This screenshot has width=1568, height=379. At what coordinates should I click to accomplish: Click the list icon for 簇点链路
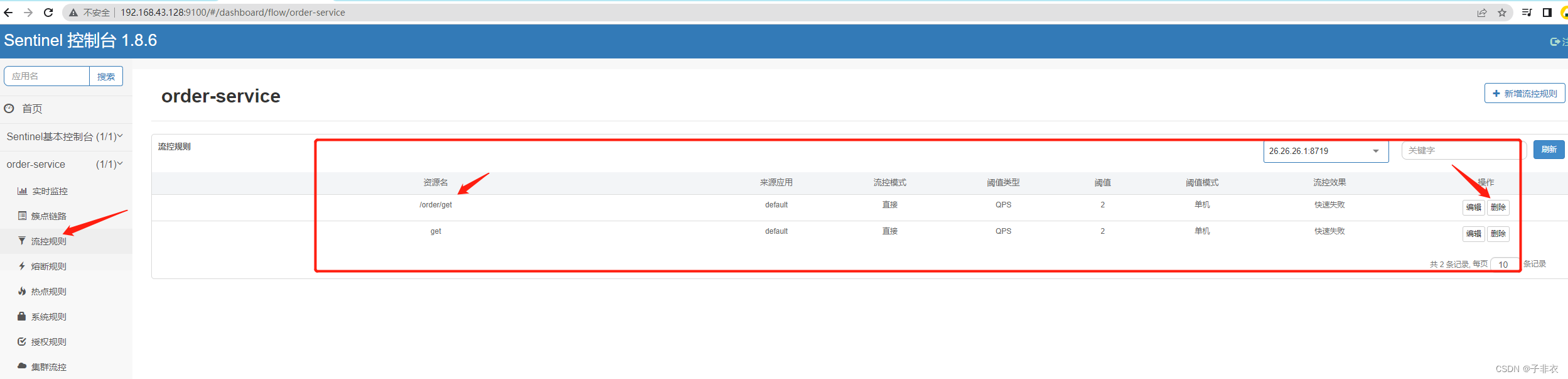22,216
